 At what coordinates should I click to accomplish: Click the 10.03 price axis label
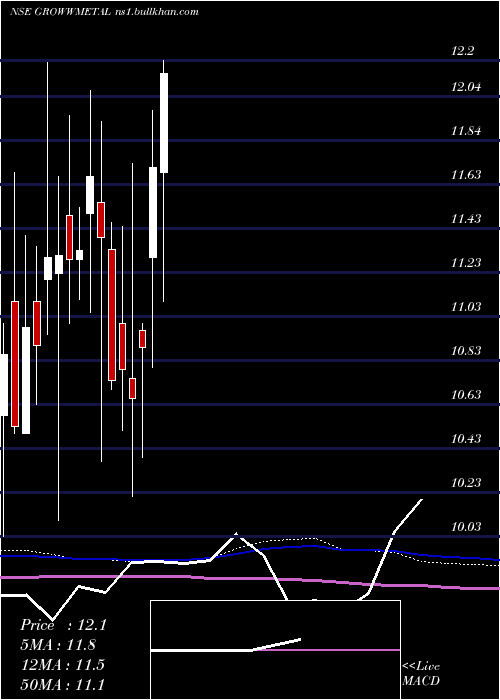(466, 527)
